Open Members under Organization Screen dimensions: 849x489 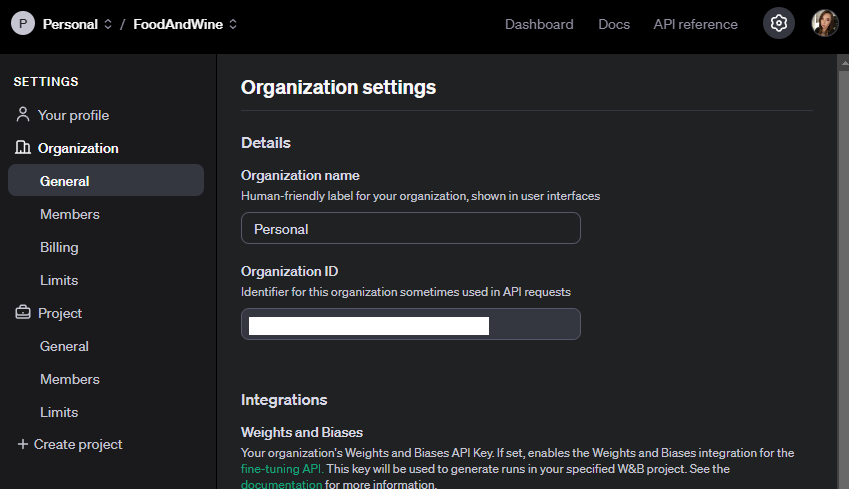coord(70,214)
